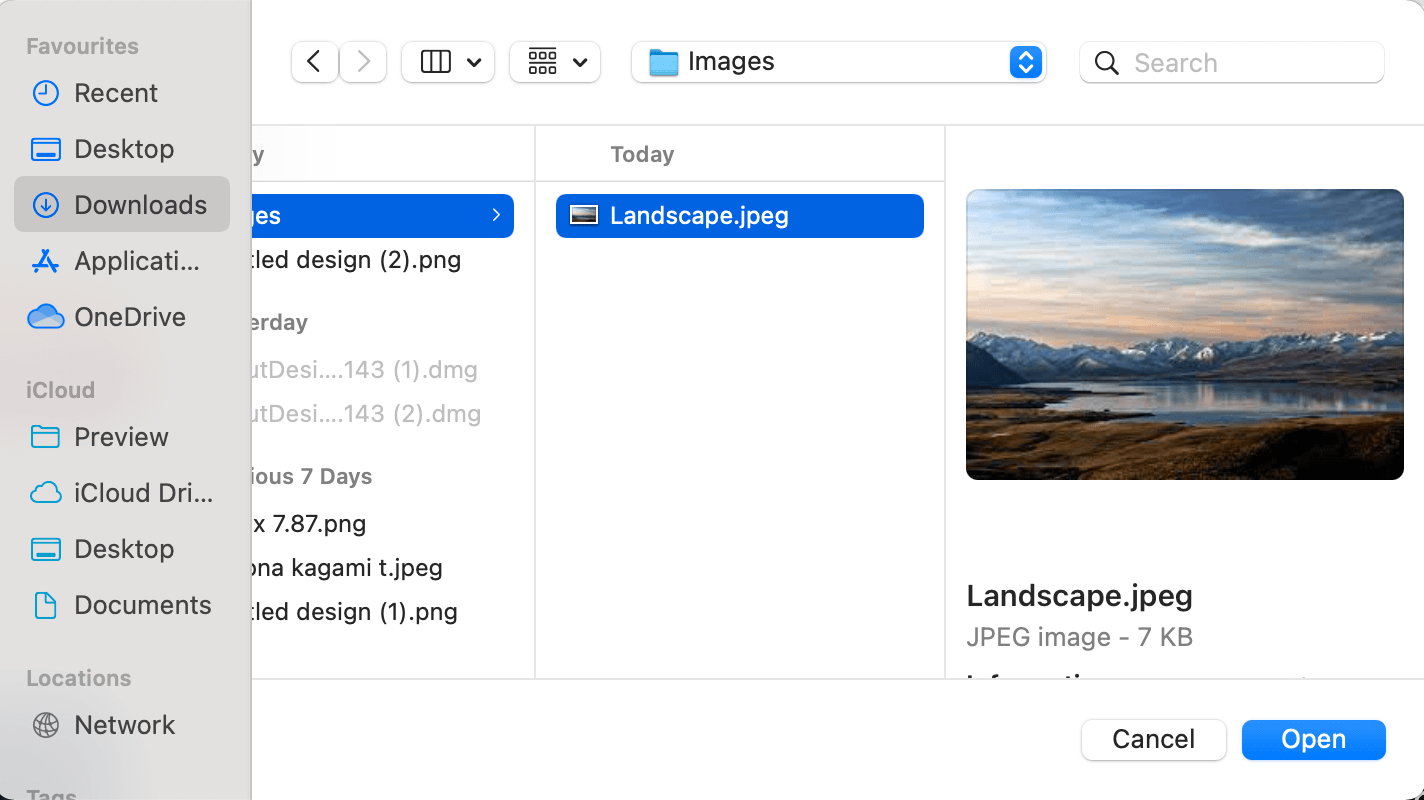Viewport: 1424px width, 800px height.
Task: Navigate back using the back arrow
Action: tap(314, 61)
